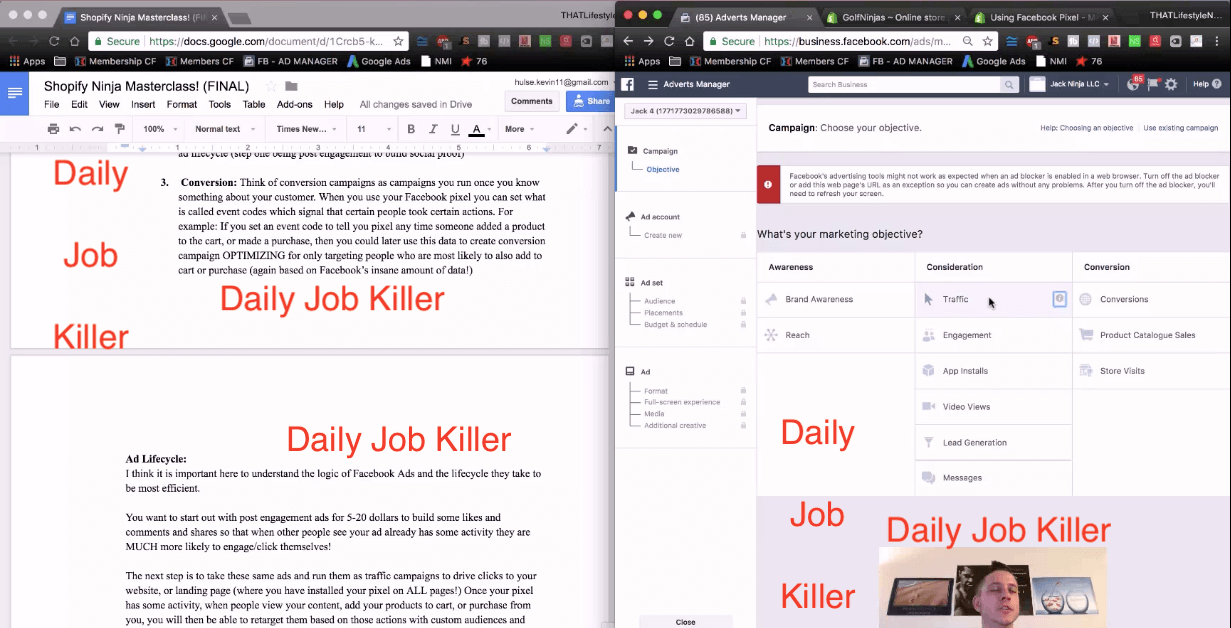Click the Search Business input field
This screenshot has height=628, width=1231.
(x=904, y=85)
